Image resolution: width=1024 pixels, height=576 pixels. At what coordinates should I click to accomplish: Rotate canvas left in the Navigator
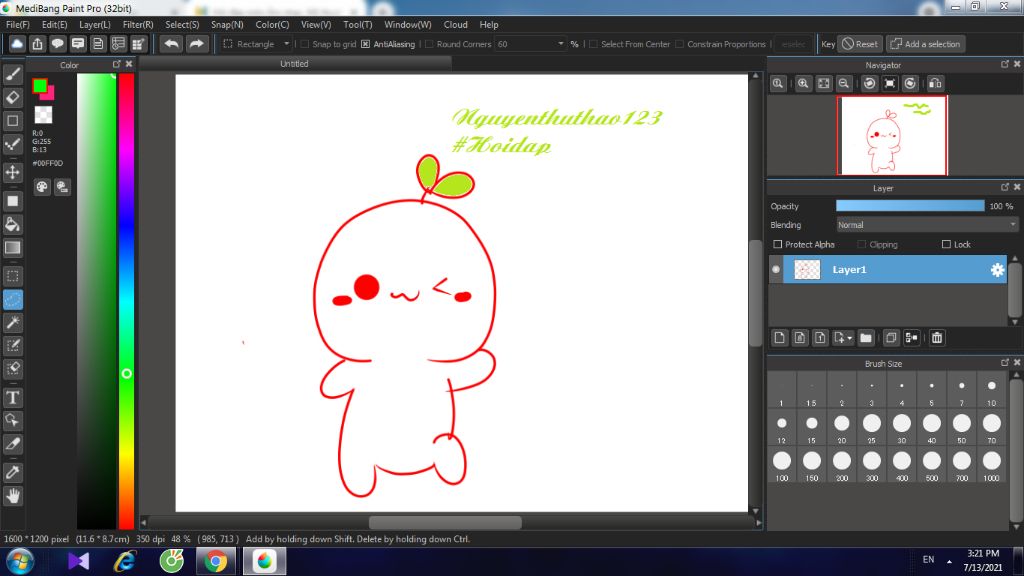tap(869, 84)
